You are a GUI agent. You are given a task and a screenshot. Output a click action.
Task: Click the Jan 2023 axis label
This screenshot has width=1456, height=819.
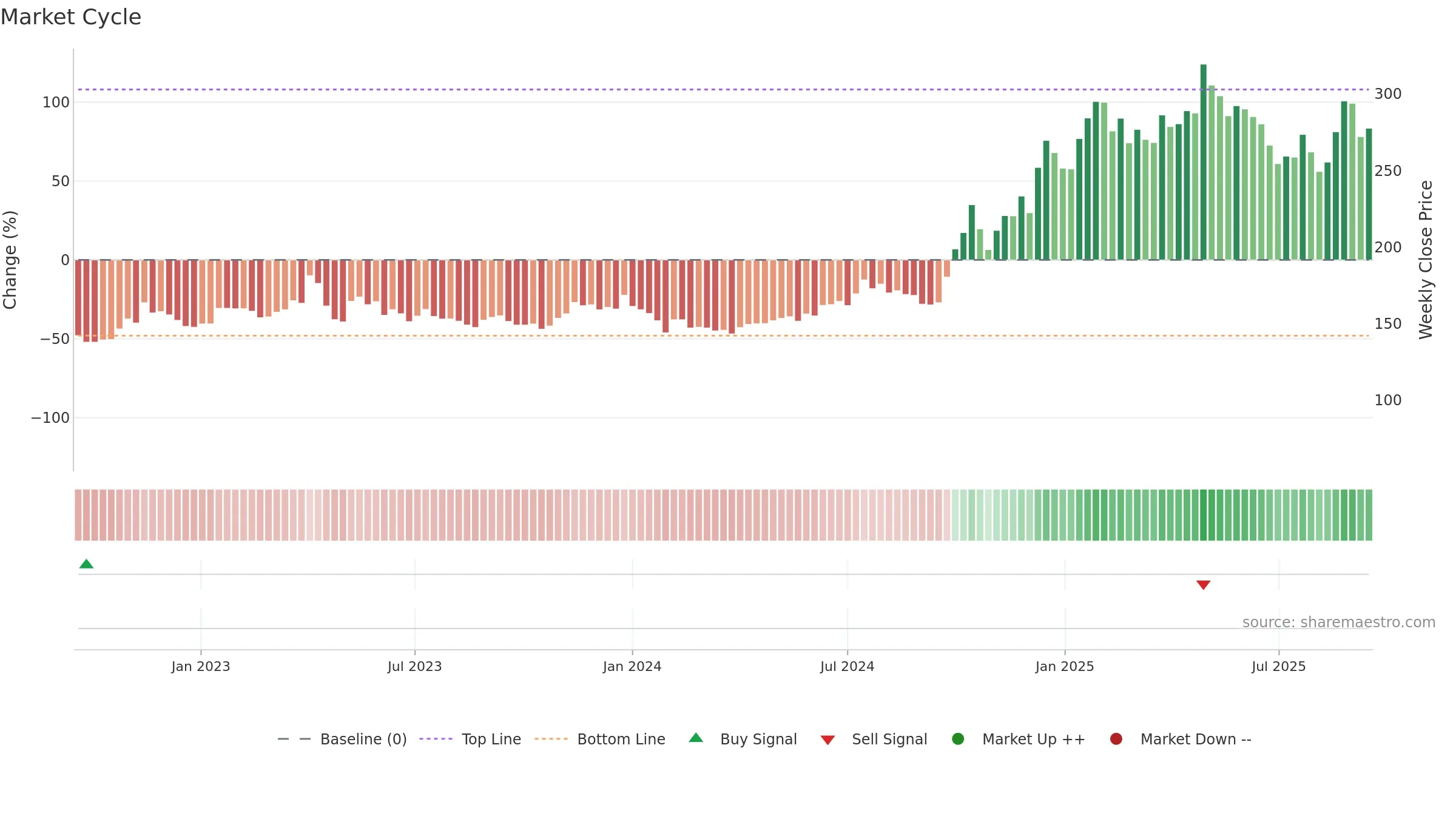201,667
